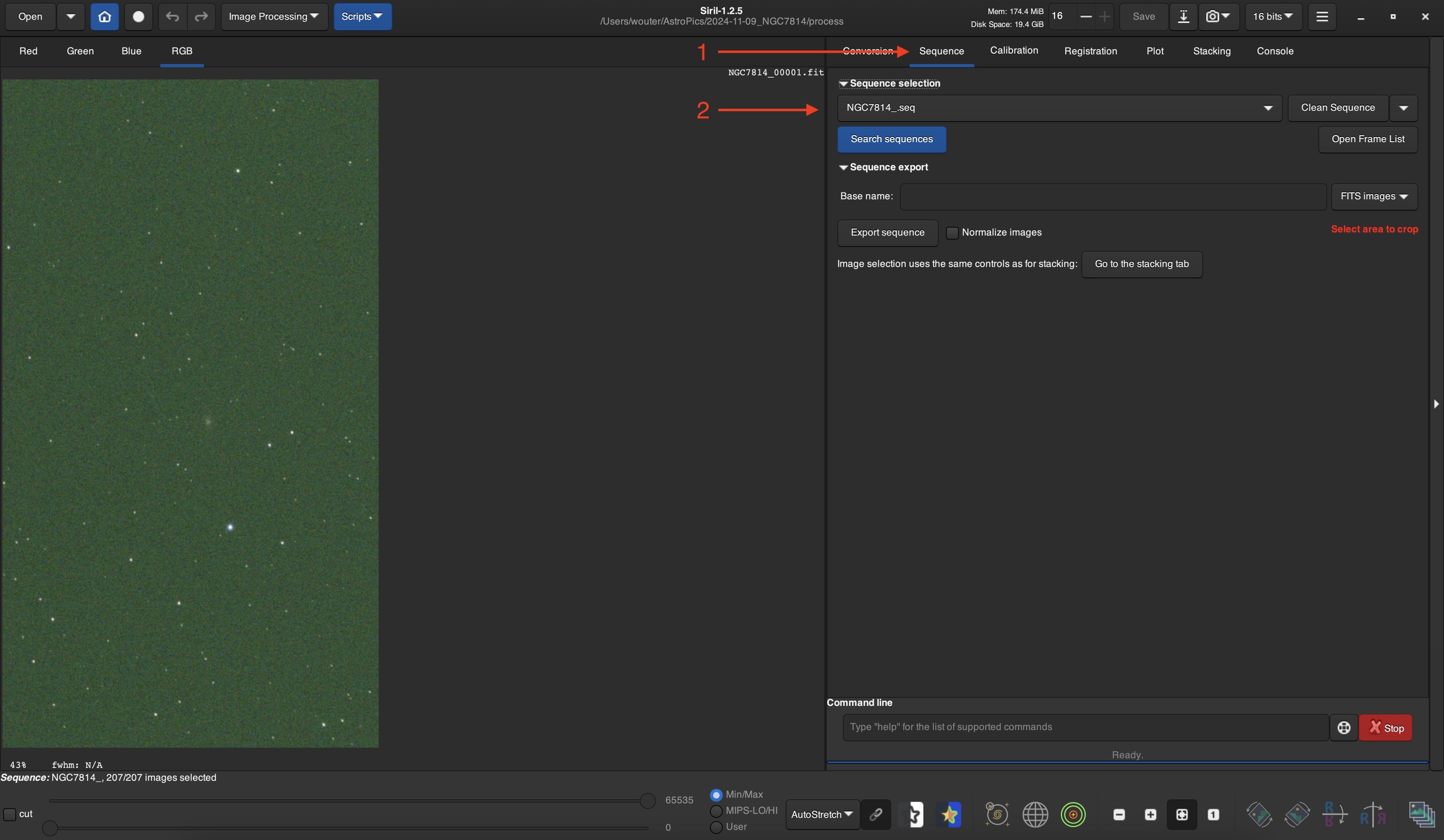1444x840 pixels.
Task: Click the home directory icon
Action: 104,17
